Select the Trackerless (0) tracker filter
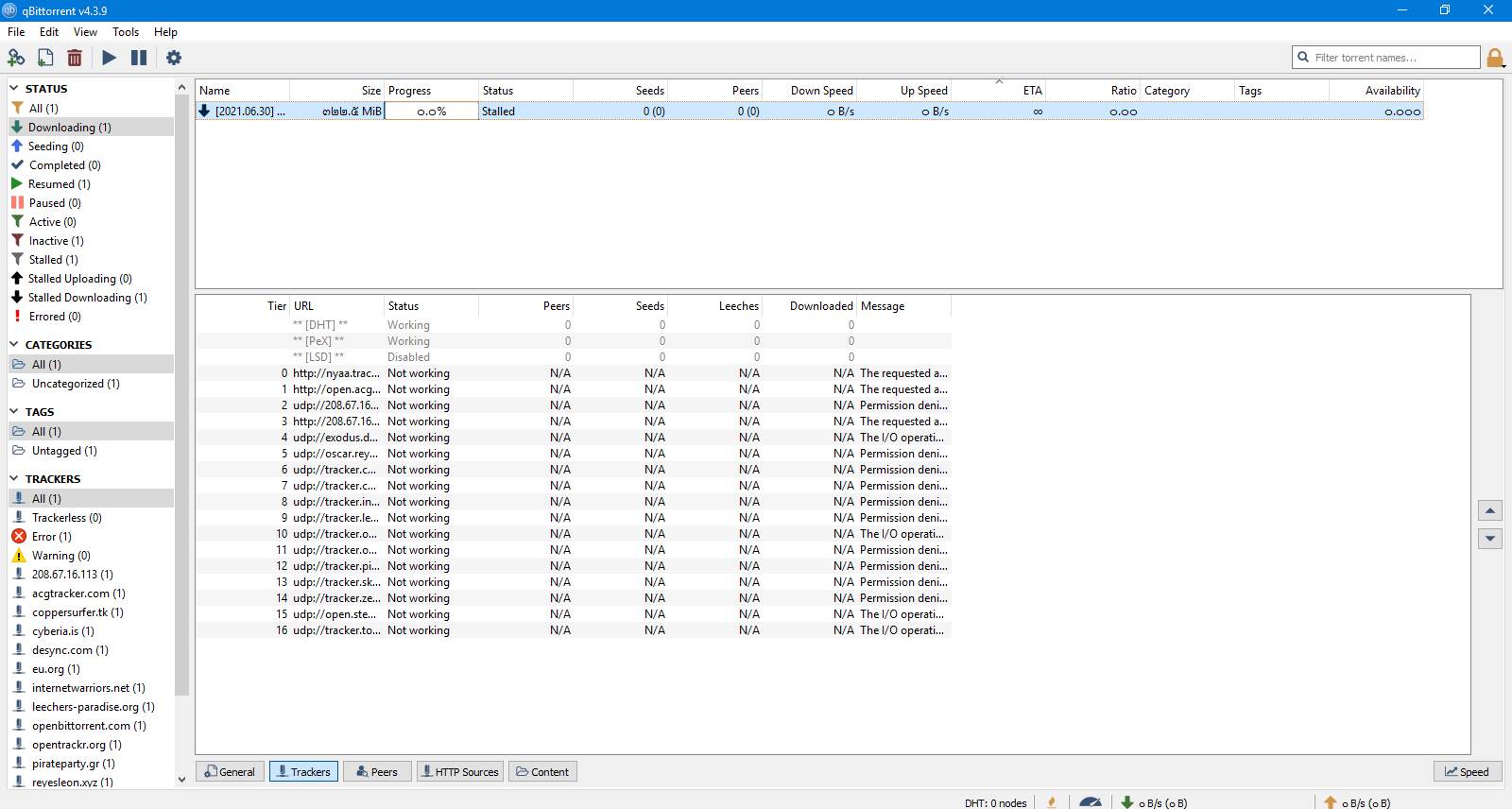Viewport: 1512px width, 809px height. click(x=91, y=518)
